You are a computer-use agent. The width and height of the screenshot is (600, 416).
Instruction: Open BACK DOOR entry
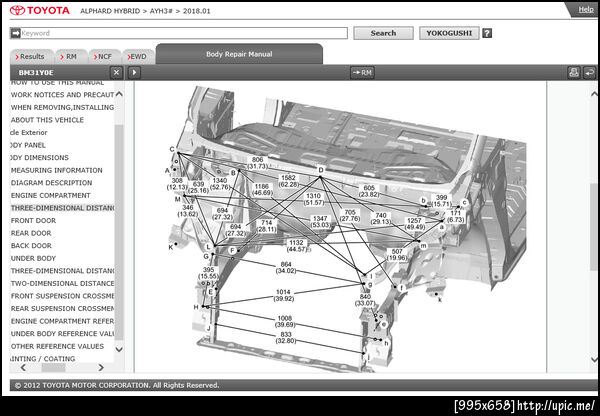[x=31, y=245]
